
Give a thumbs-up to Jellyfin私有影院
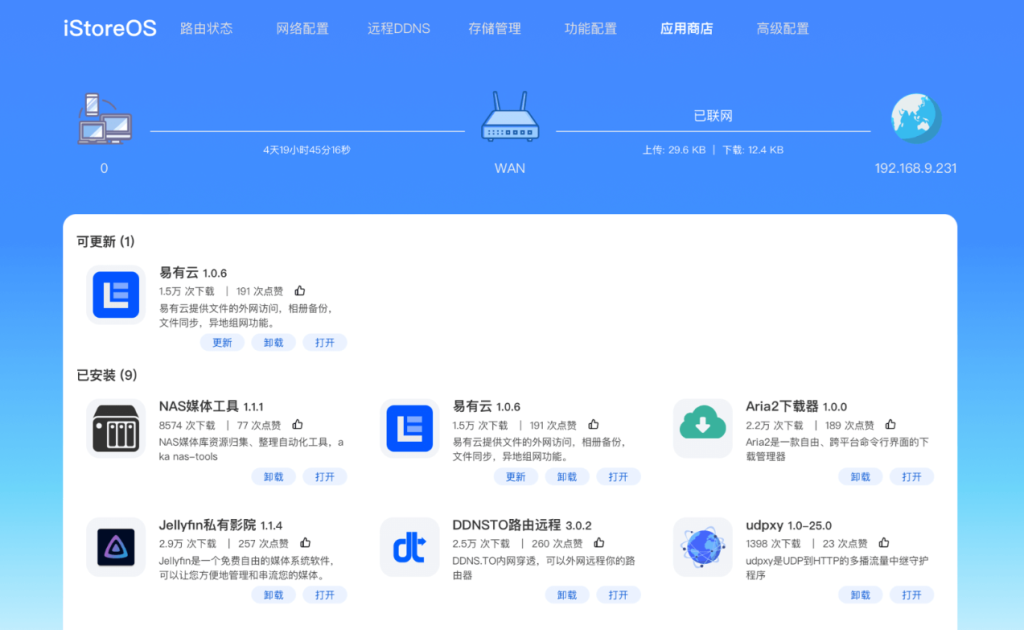[303, 543]
